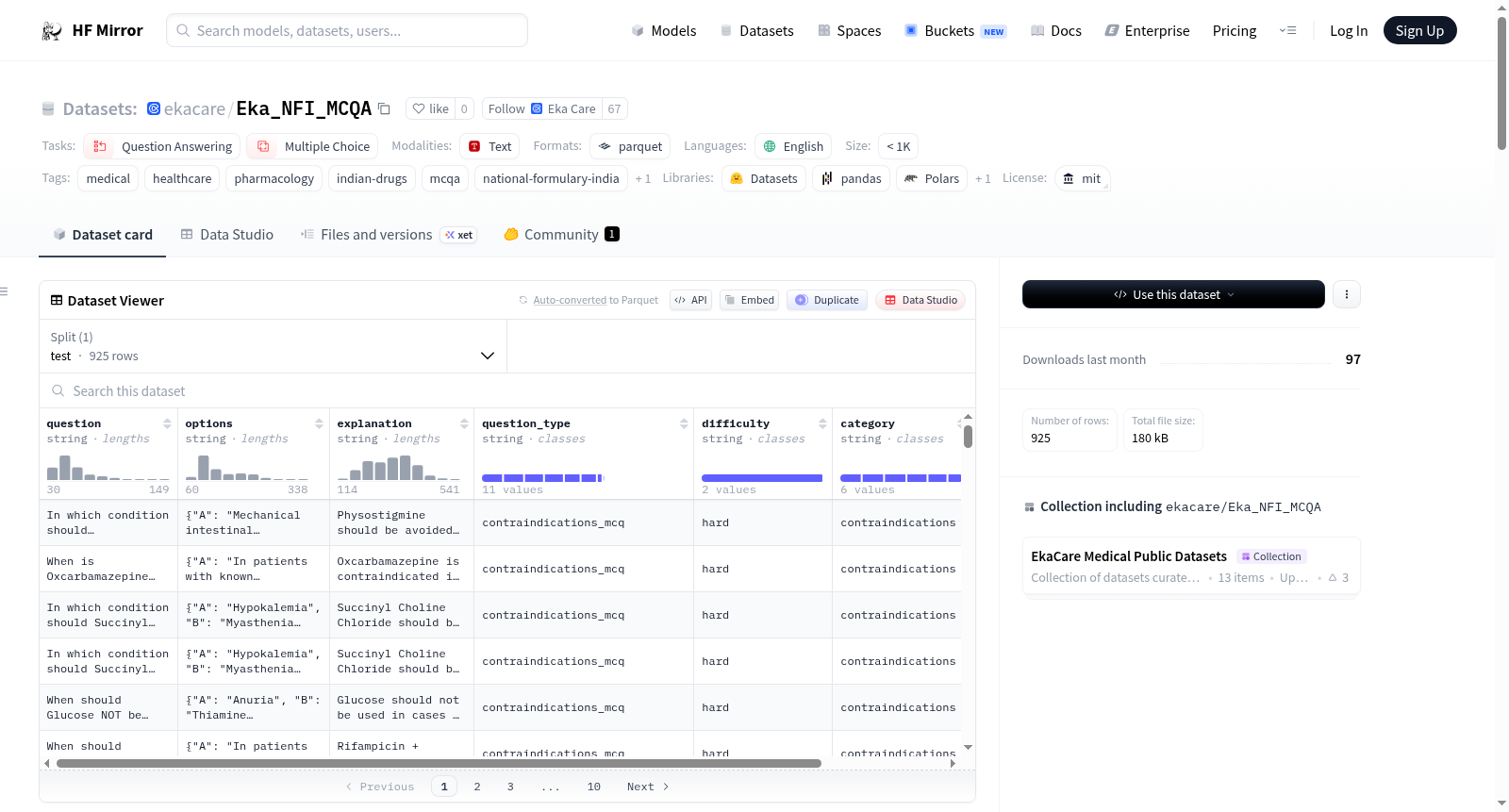Sort the question column

[167, 423]
